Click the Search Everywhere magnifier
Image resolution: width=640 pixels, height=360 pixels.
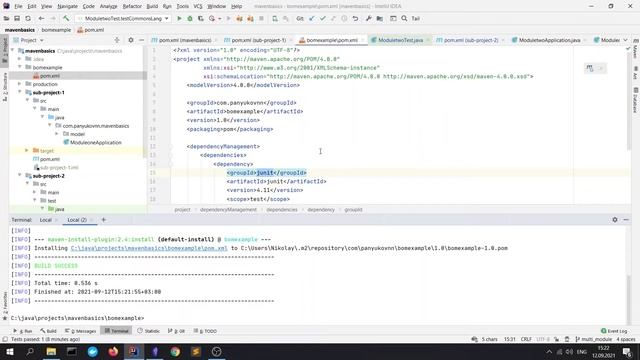coord(404,18)
